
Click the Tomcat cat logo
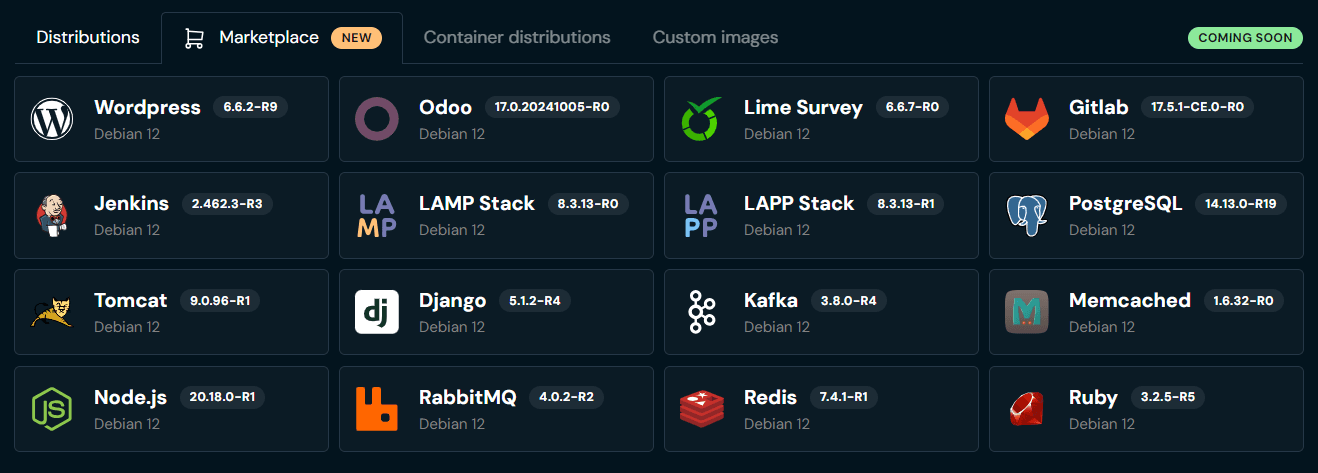(x=52, y=312)
